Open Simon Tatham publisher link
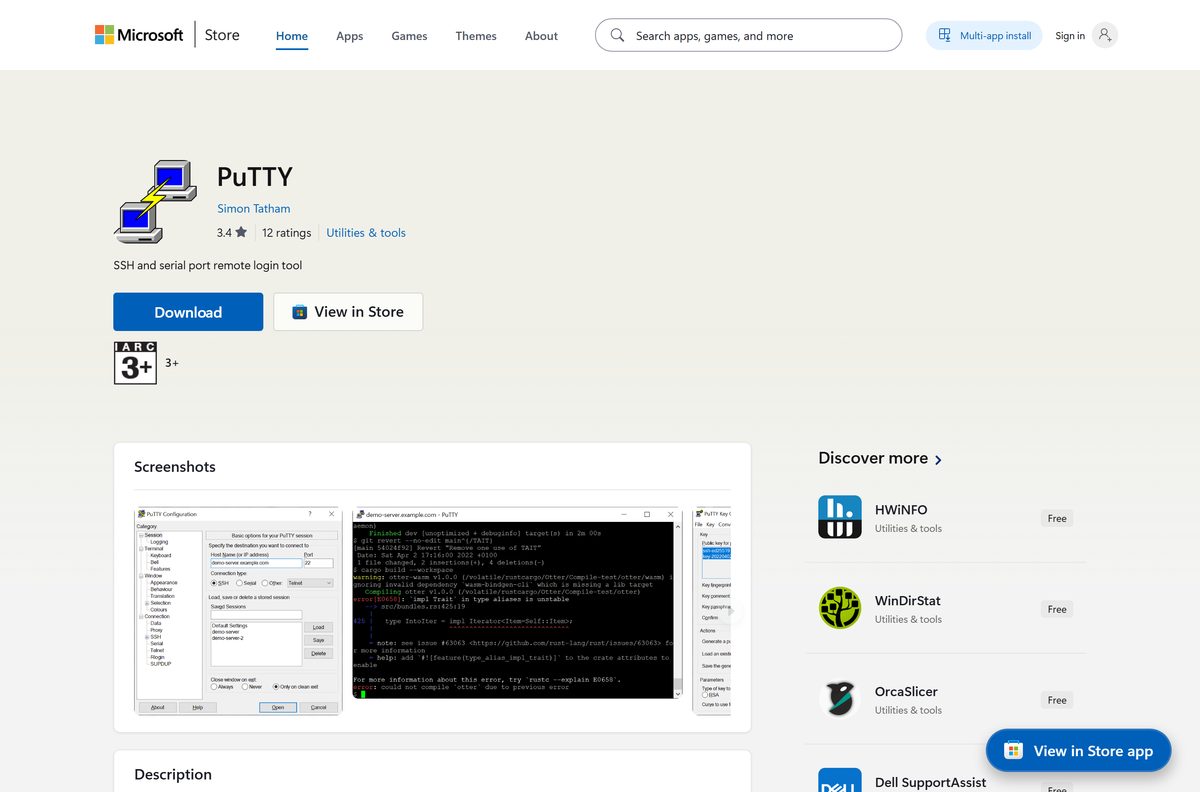 coord(254,208)
